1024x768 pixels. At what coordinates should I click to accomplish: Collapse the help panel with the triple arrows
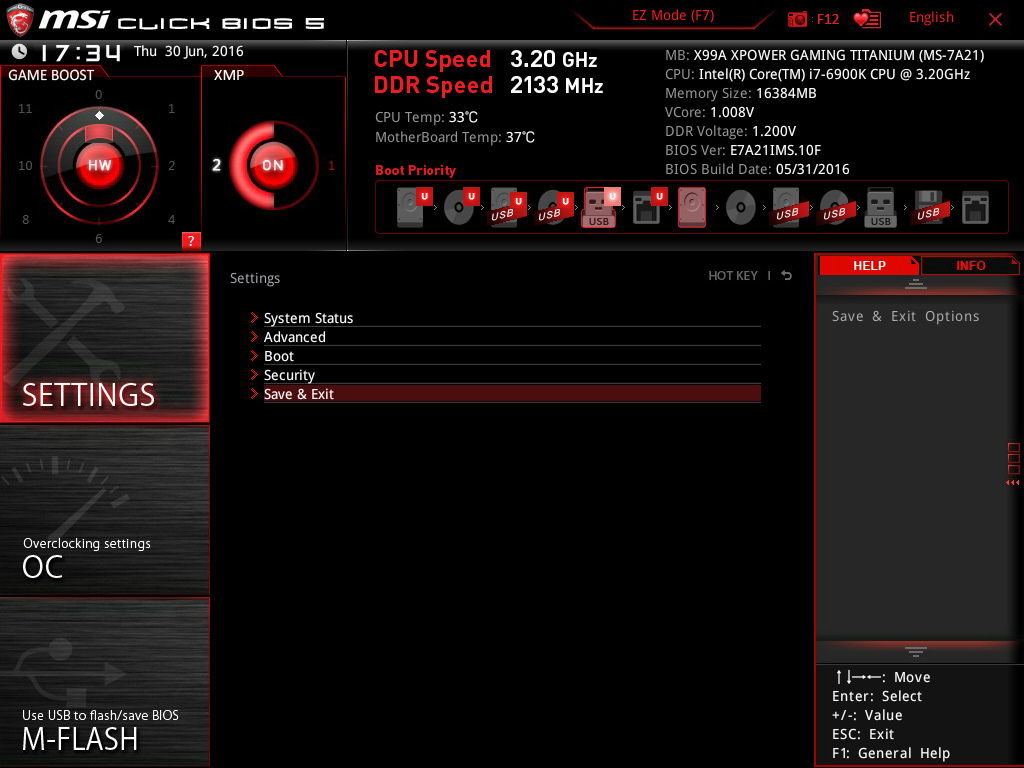[1012, 483]
